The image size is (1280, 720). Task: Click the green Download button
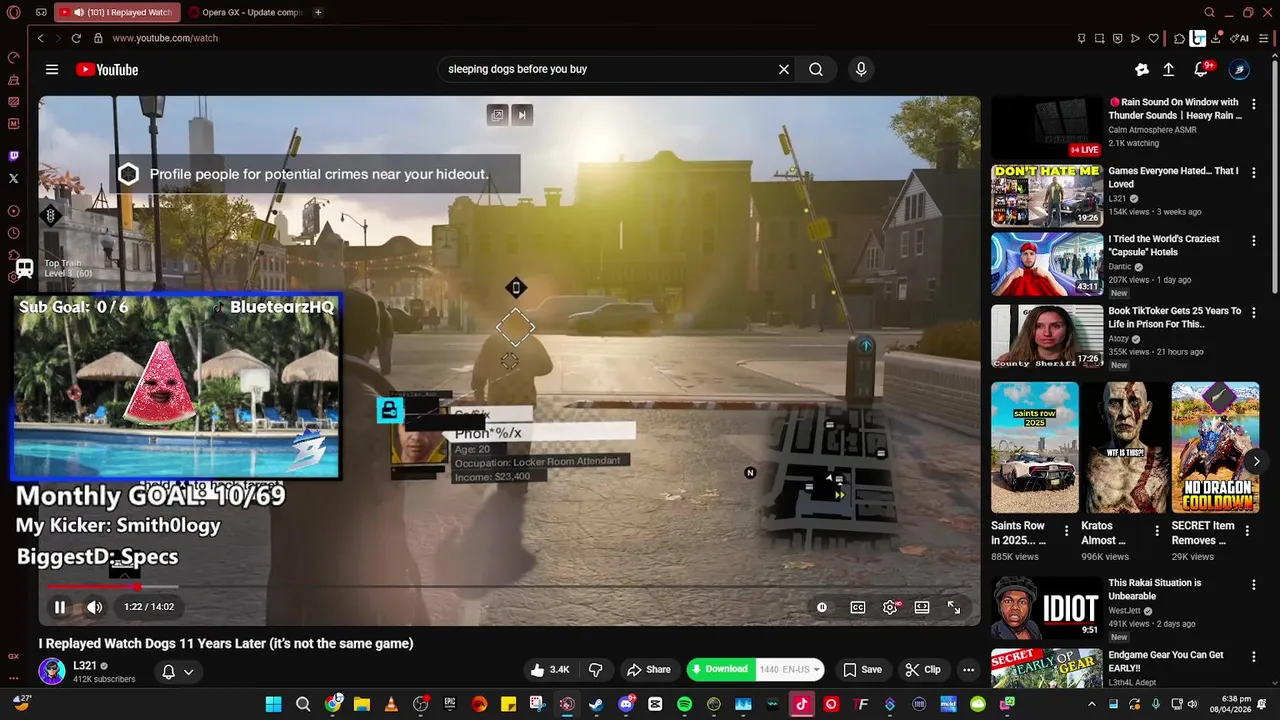point(721,669)
